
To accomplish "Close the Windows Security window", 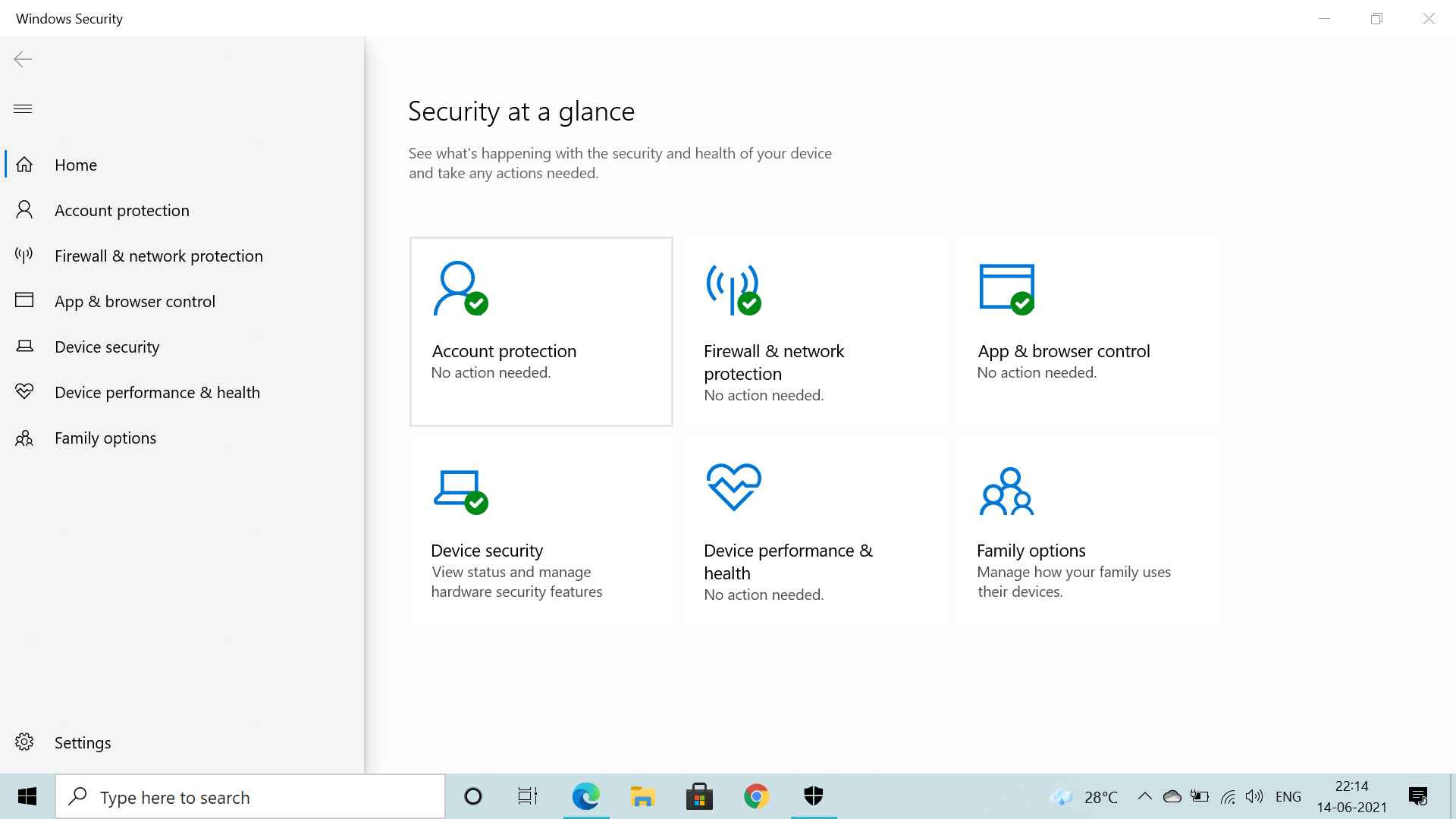I will coord(1429,18).
